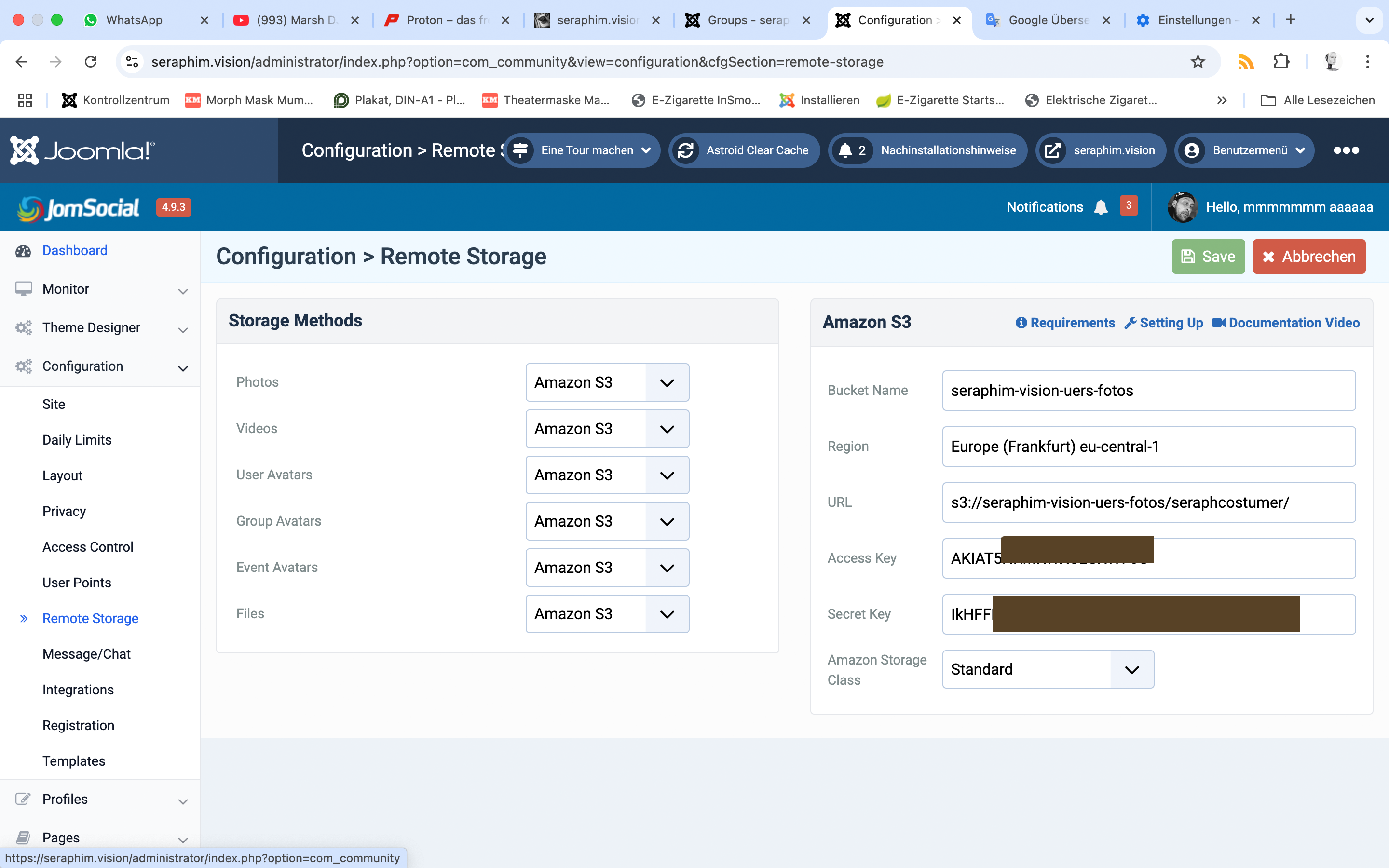Click the JomSocial notifications bell icon

(x=1100, y=207)
